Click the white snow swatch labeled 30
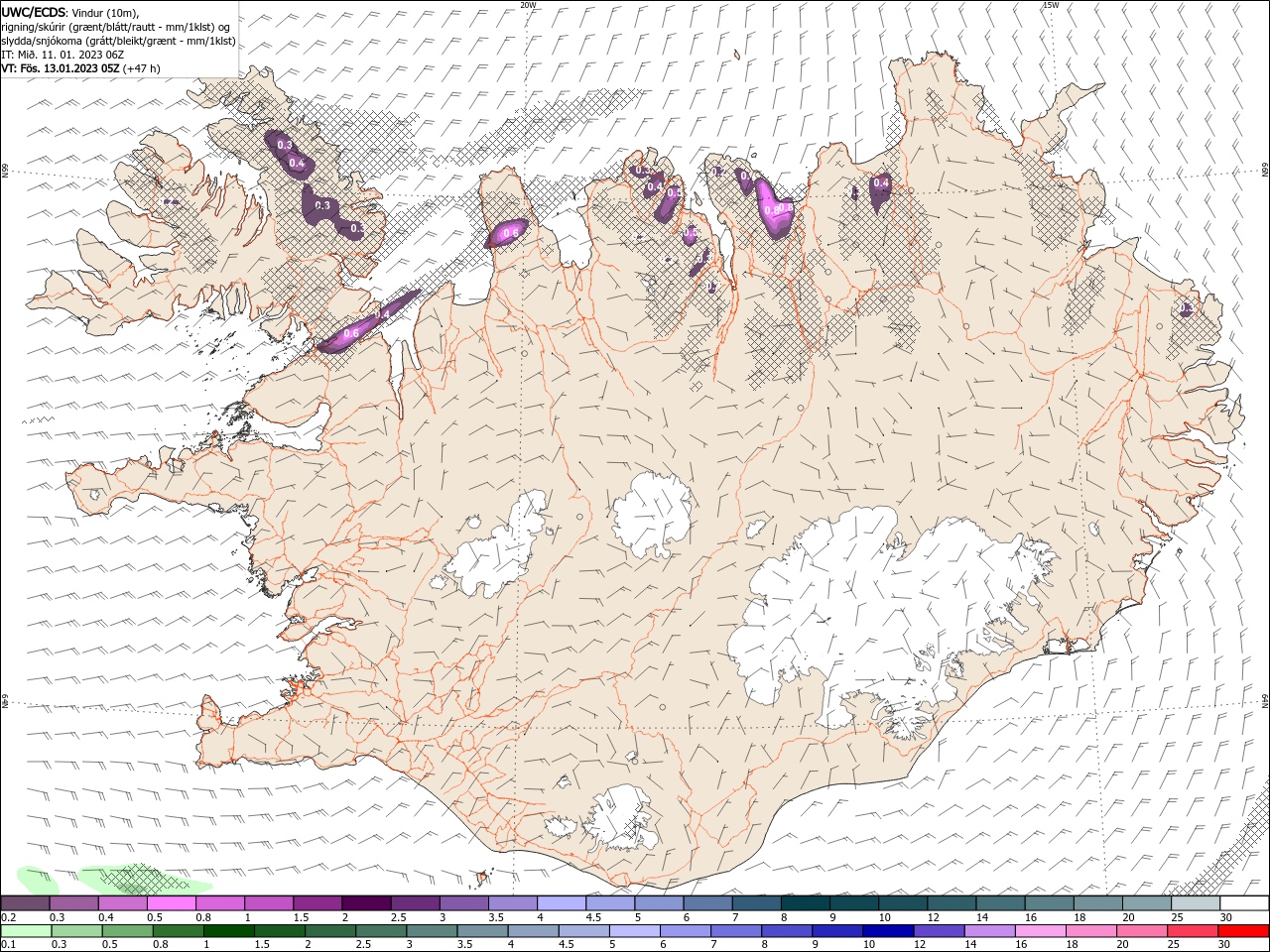 coord(1243,903)
